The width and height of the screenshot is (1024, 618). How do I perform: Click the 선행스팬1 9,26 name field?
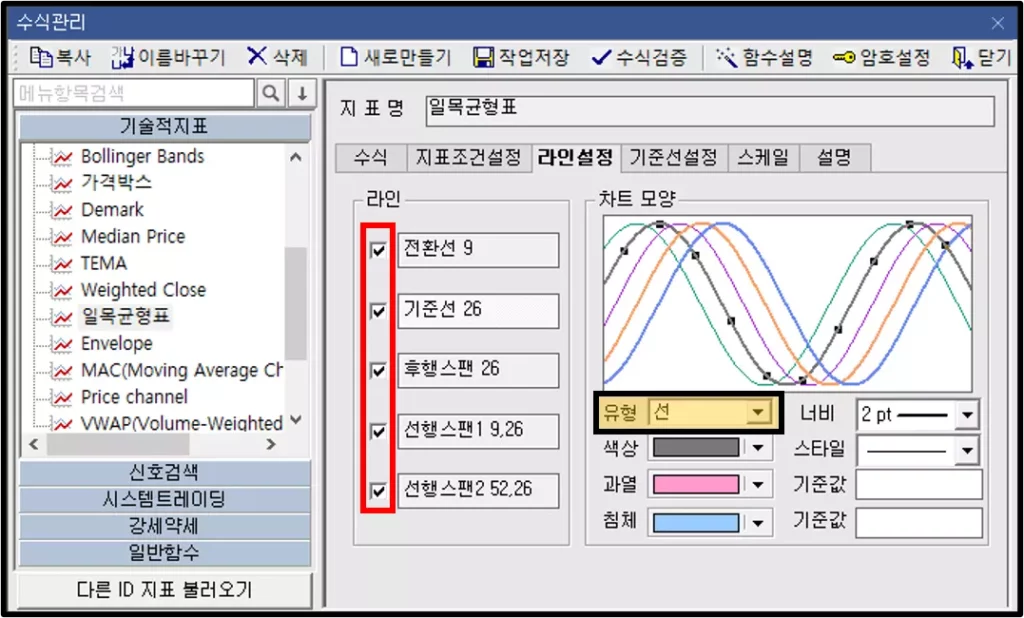478,431
